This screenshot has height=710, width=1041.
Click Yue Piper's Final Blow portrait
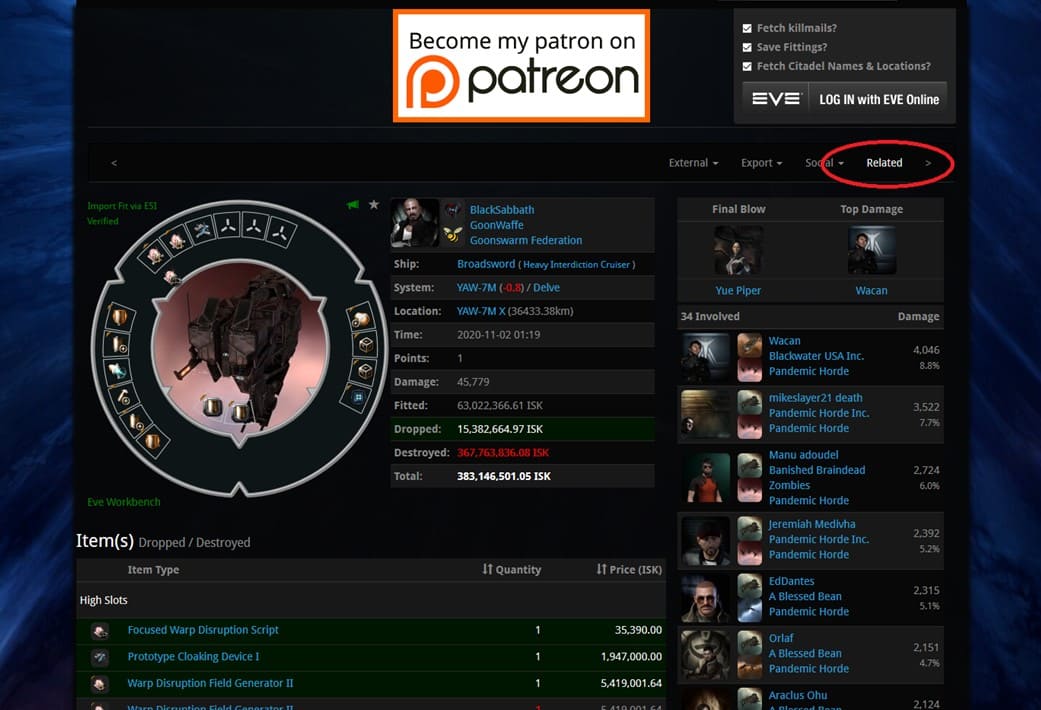point(738,250)
